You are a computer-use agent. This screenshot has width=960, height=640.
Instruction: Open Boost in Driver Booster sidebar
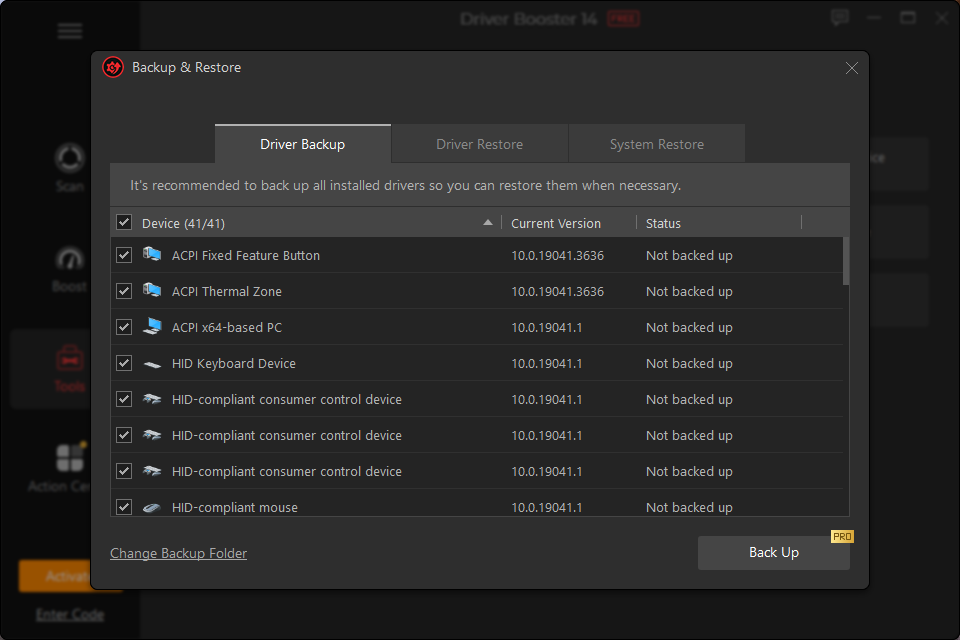70,269
